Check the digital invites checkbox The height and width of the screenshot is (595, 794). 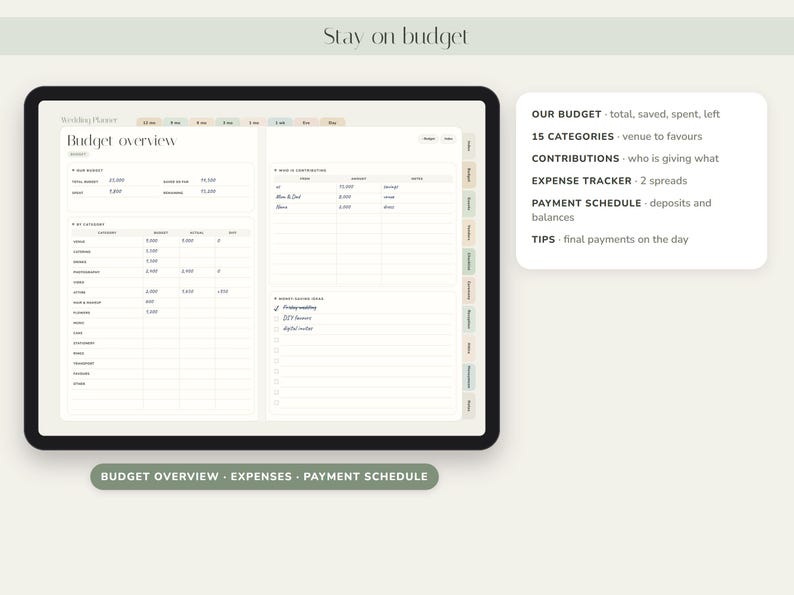click(x=276, y=329)
